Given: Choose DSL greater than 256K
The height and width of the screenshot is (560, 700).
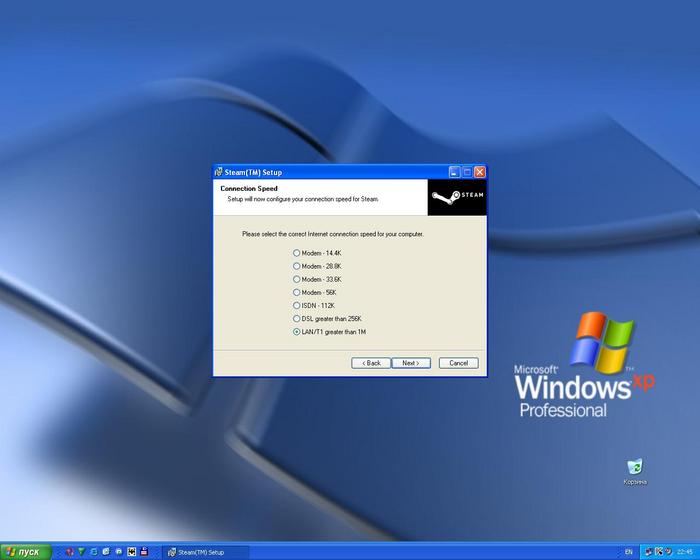Looking at the screenshot, I should [x=327, y=319].
